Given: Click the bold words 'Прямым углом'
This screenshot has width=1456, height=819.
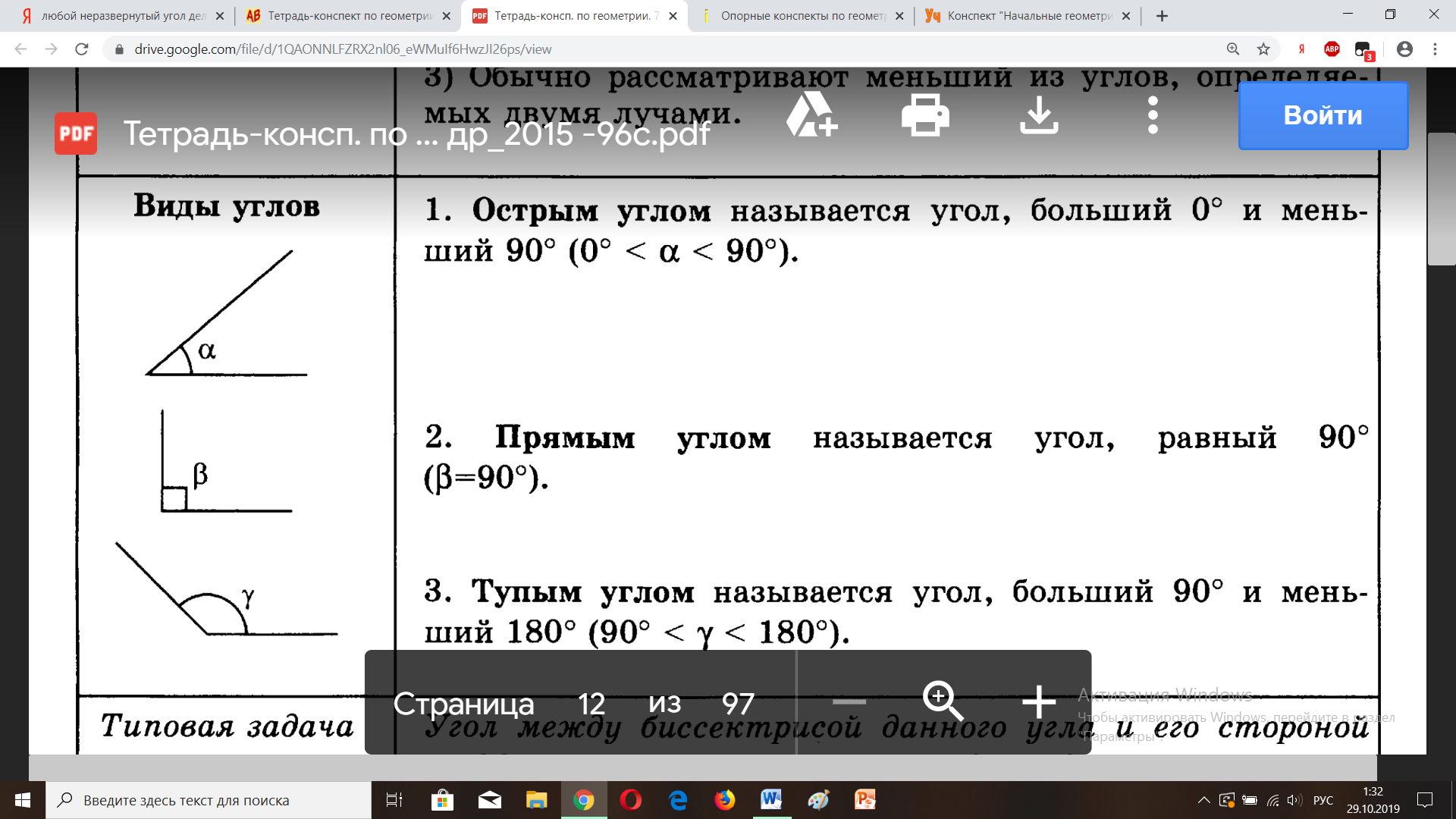Looking at the screenshot, I should pos(633,438).
